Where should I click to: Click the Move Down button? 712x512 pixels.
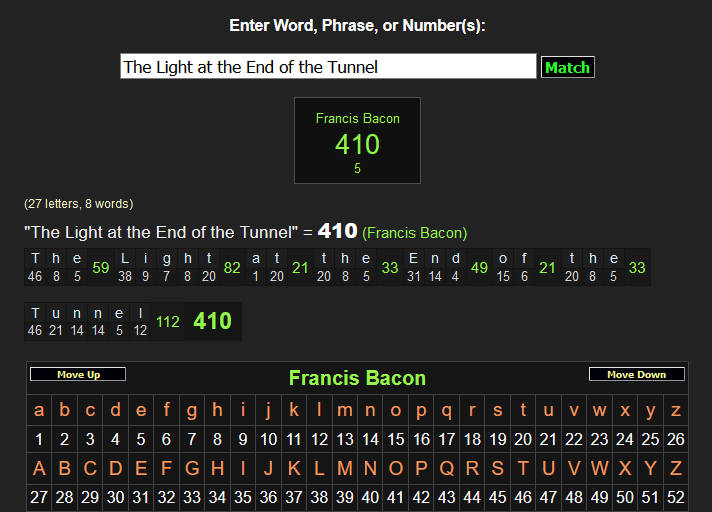tap(636, 375)
